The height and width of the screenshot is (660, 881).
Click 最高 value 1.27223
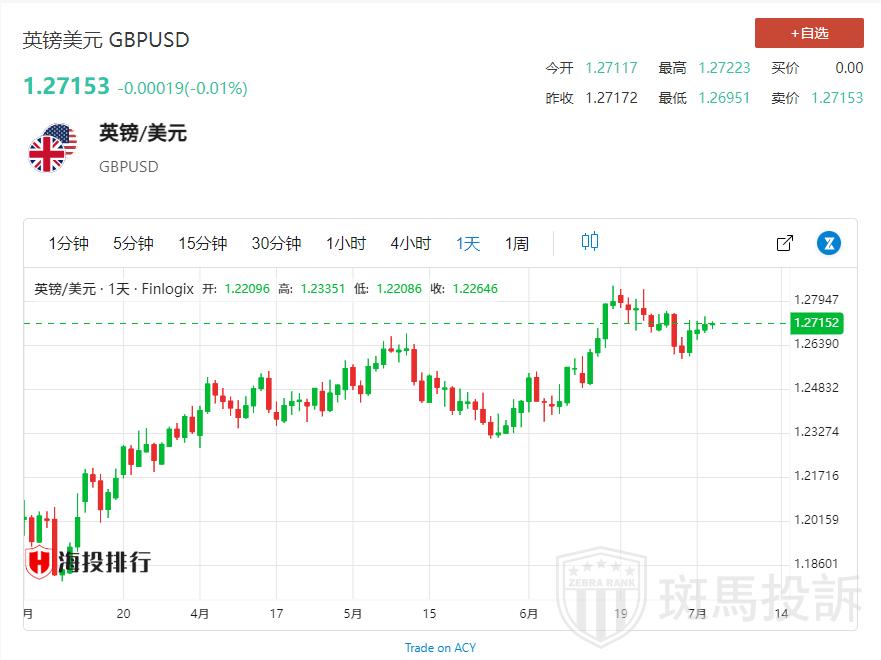[x=724, y=68]
